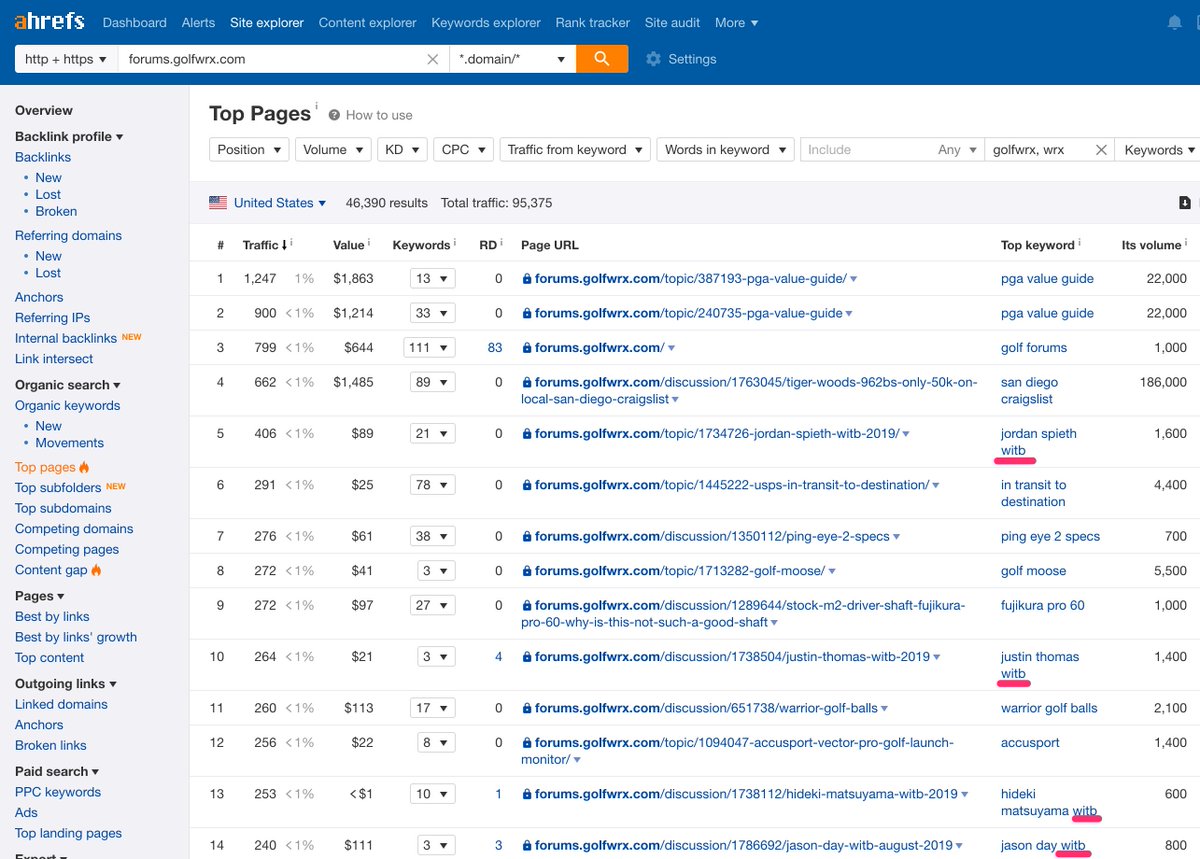Open Broken under Backlinks in the sidebar
The image size is (1200, 859).
point(56,211)
